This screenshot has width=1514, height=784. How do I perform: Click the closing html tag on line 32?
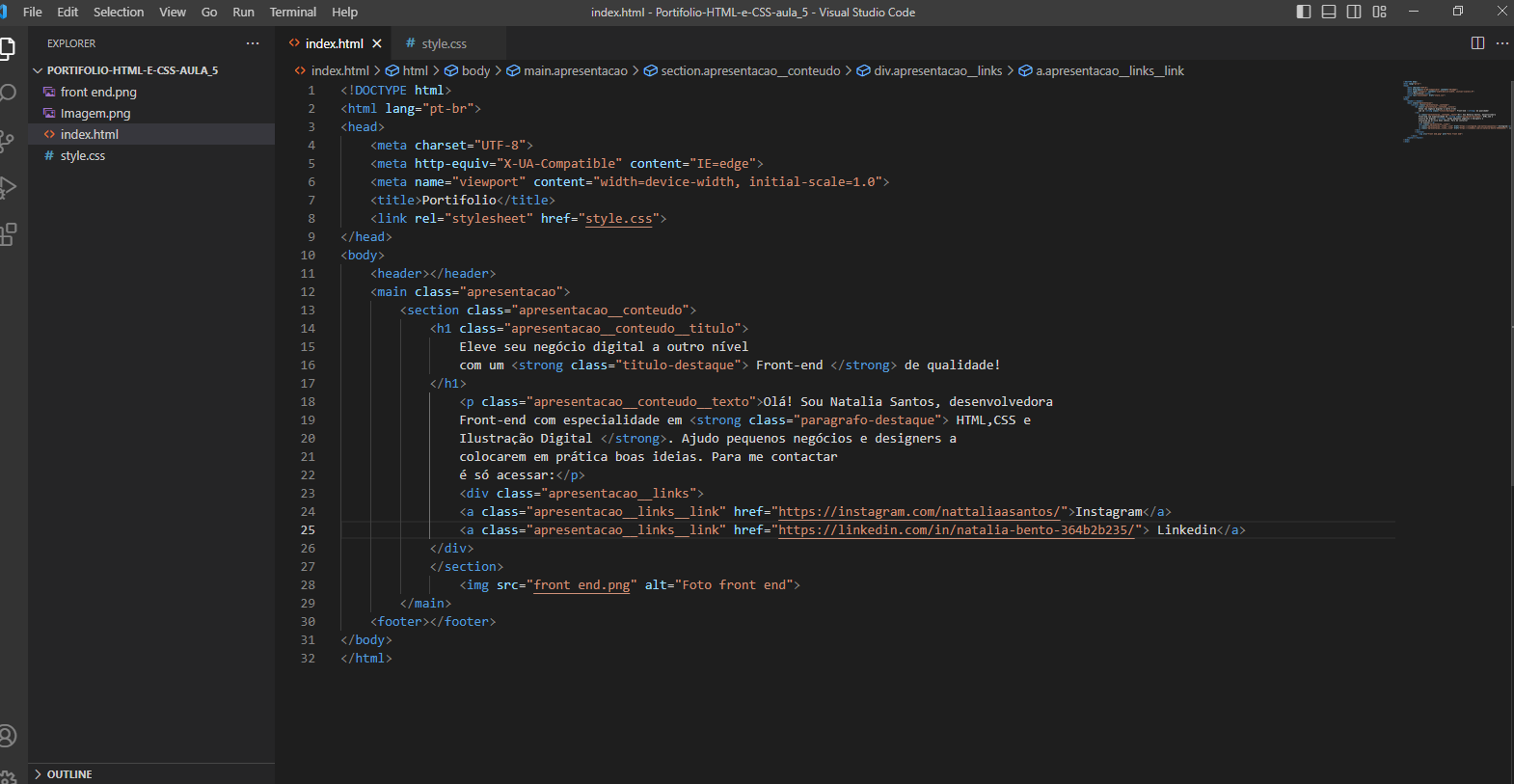click(x=366, y=659)
